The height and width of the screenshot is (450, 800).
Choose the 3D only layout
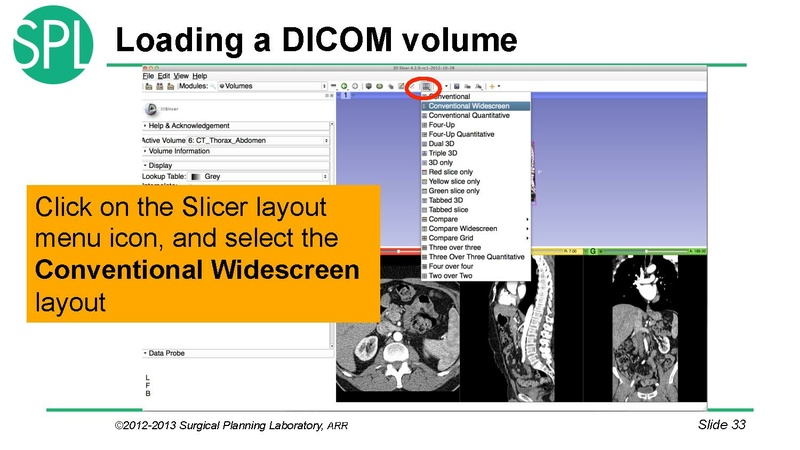(x=476, y=163)
